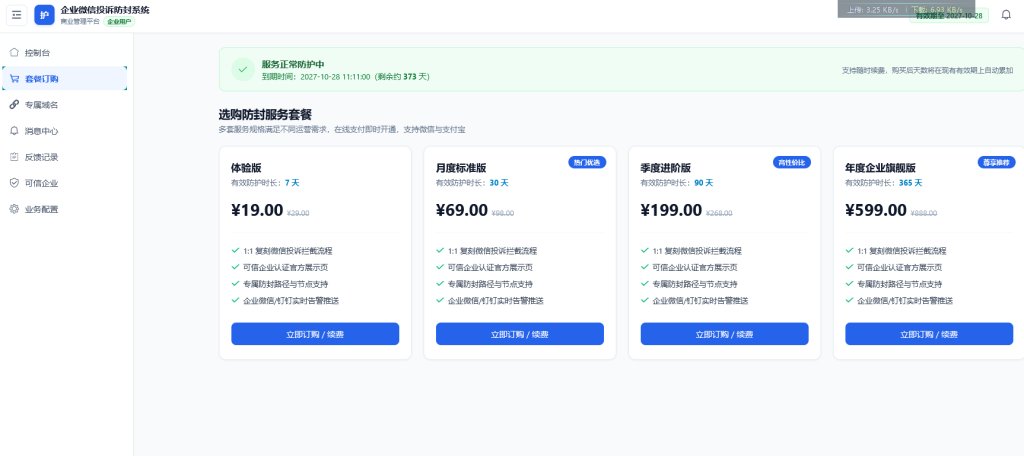Click 有效防护时长 365 天 text
Image resolution: width=1024 pixels, height=456 pixels.
pyautogui.click(x=884, y=183)
